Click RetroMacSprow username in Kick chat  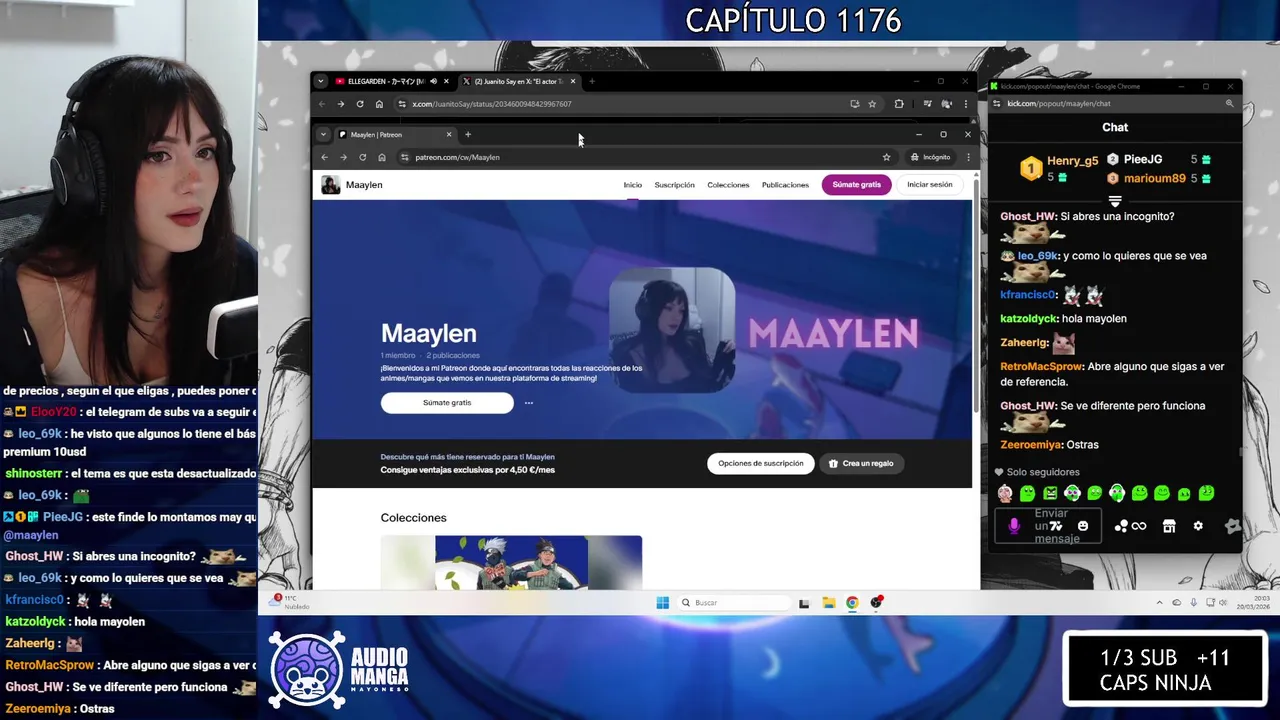[x=1042, y=367]
